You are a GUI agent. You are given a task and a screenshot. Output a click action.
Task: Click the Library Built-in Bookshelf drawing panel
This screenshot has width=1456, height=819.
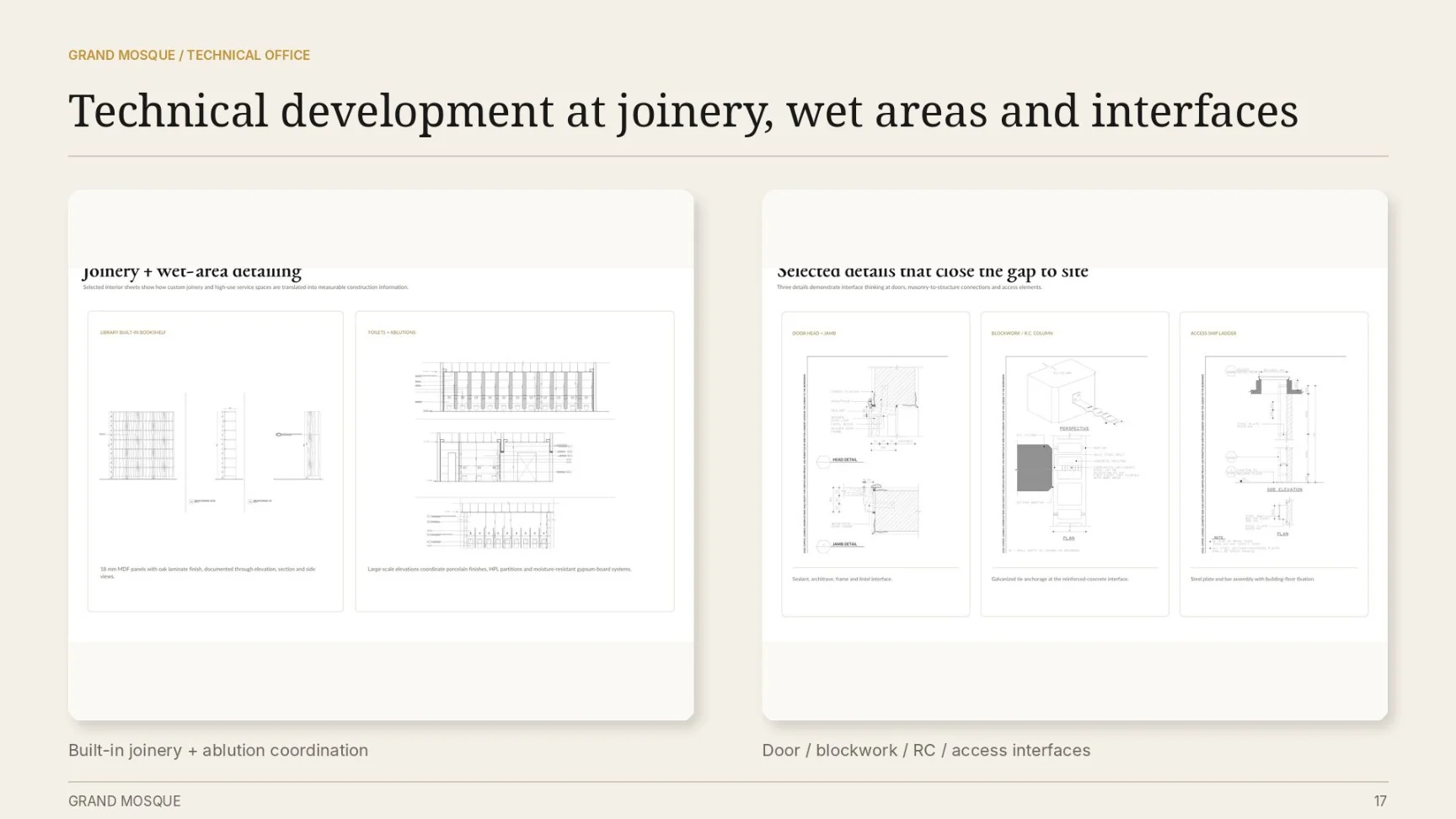click(x=216, y=461)
